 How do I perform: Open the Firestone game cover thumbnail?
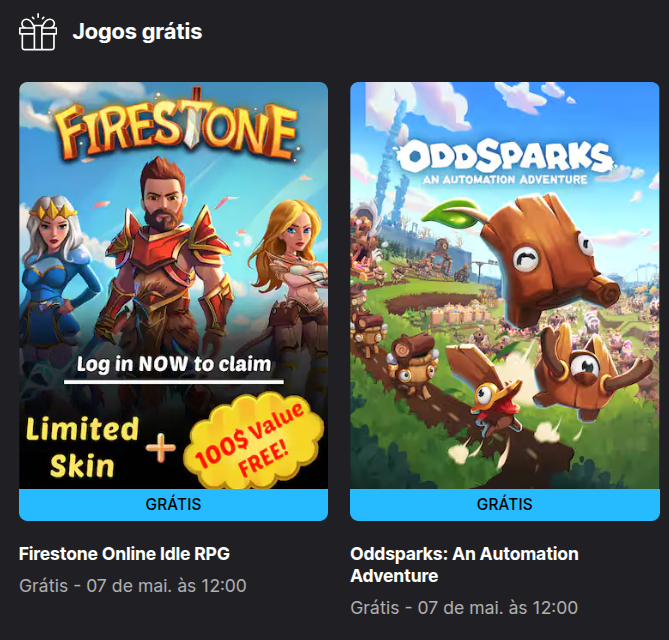[174, 285]
